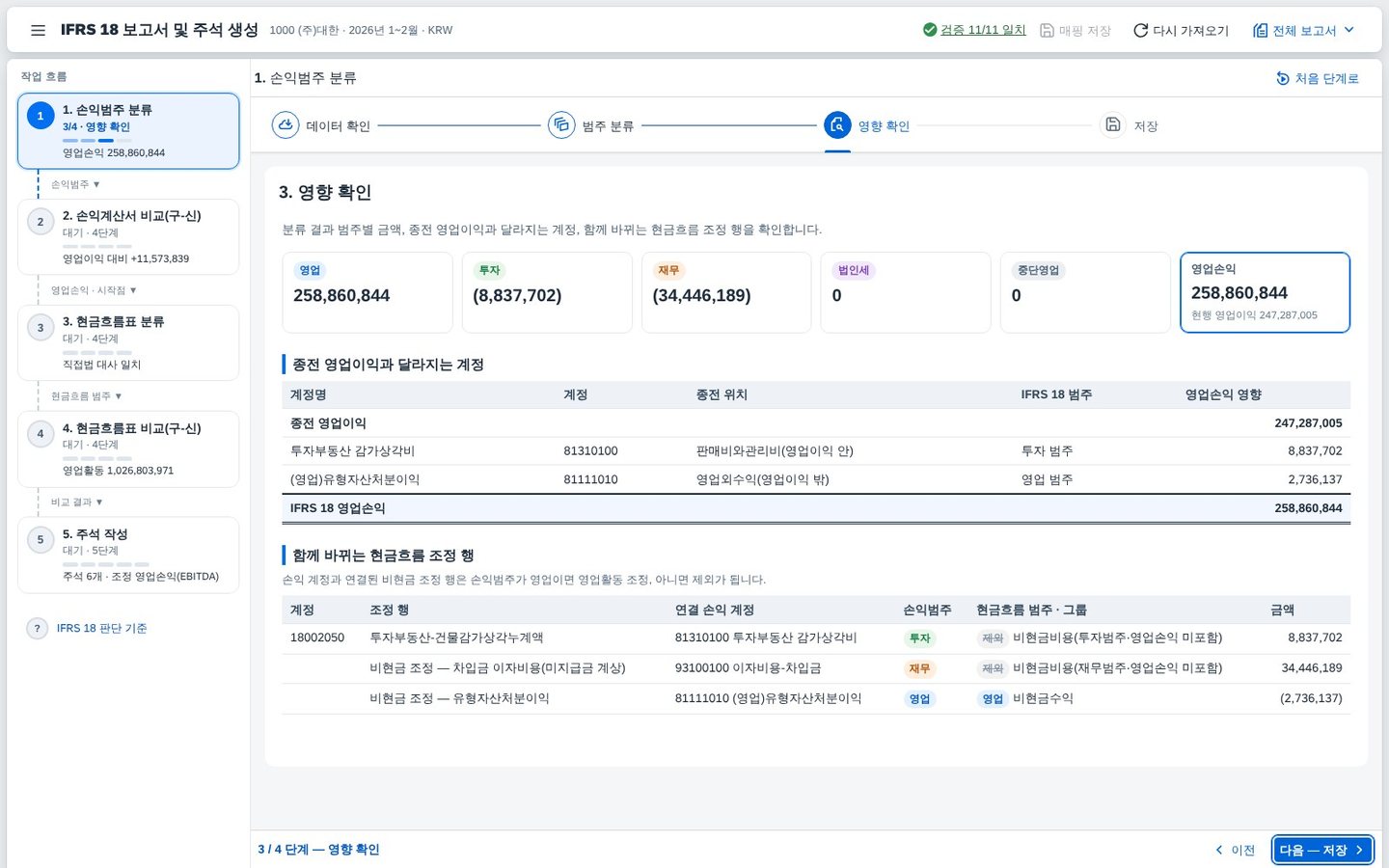Select the 투자 amount card
This screenshot has height=868, width=1389.
(x=547, y=293)
